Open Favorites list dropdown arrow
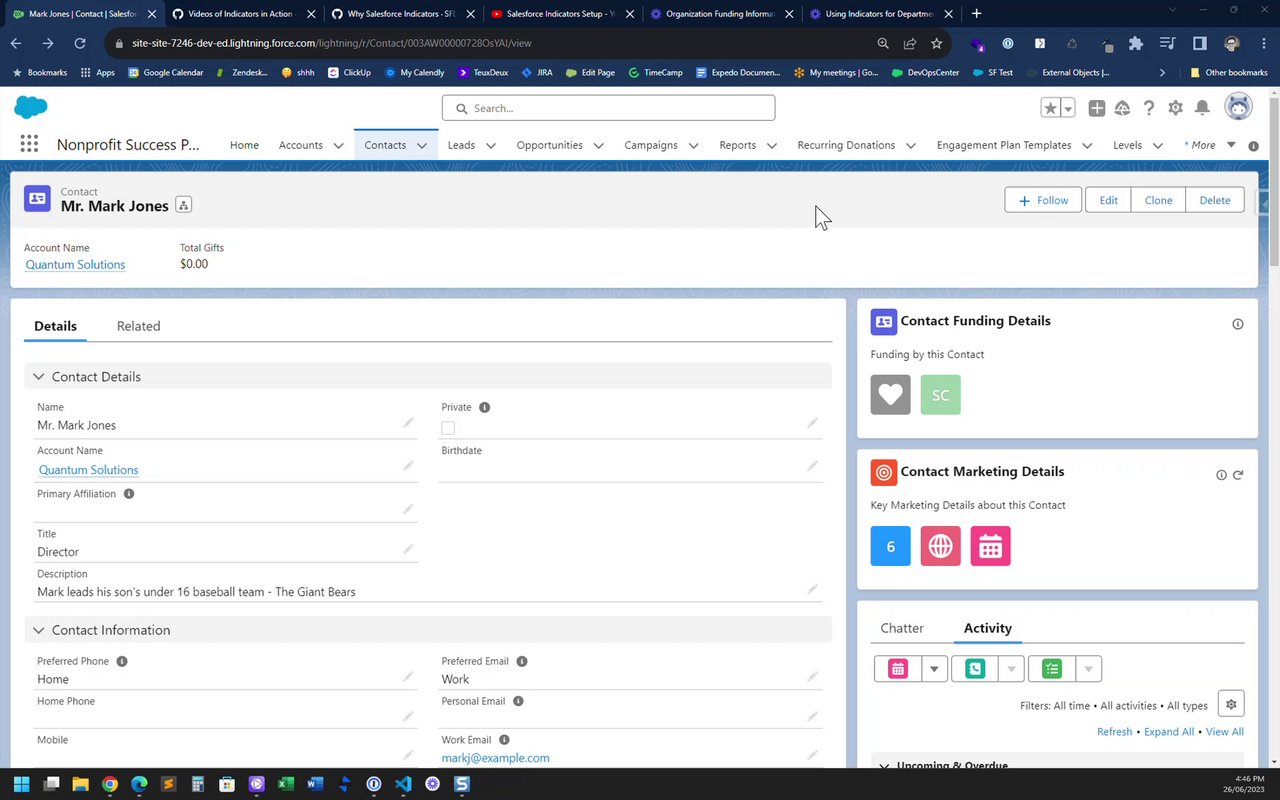The width and height of the screenshot is (1280, 800). (1068, 108)
